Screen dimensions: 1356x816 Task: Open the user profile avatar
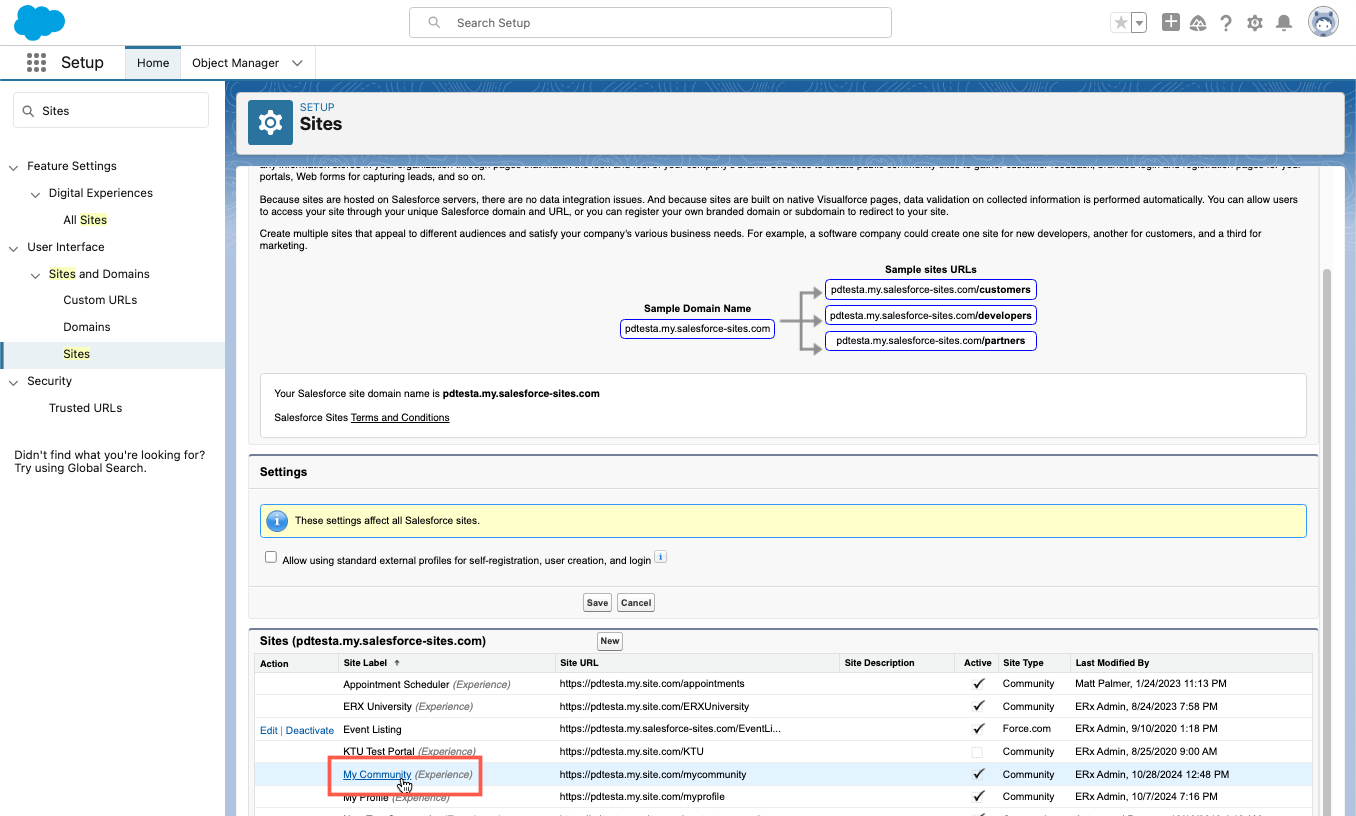[1323, 22]
